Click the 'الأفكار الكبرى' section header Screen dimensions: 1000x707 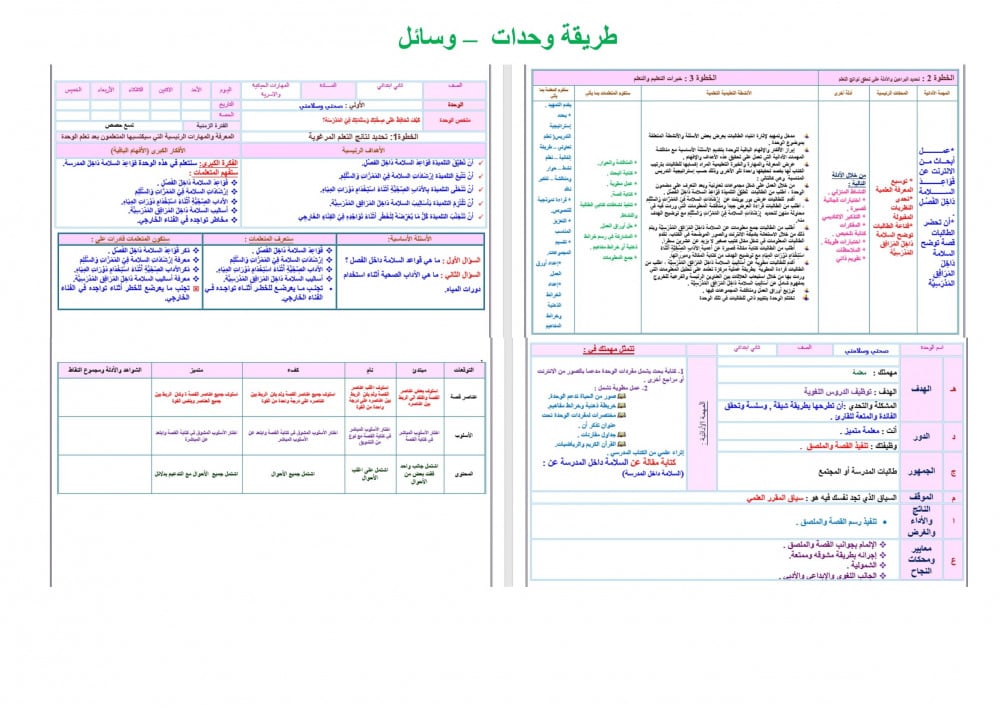point(147,148)
